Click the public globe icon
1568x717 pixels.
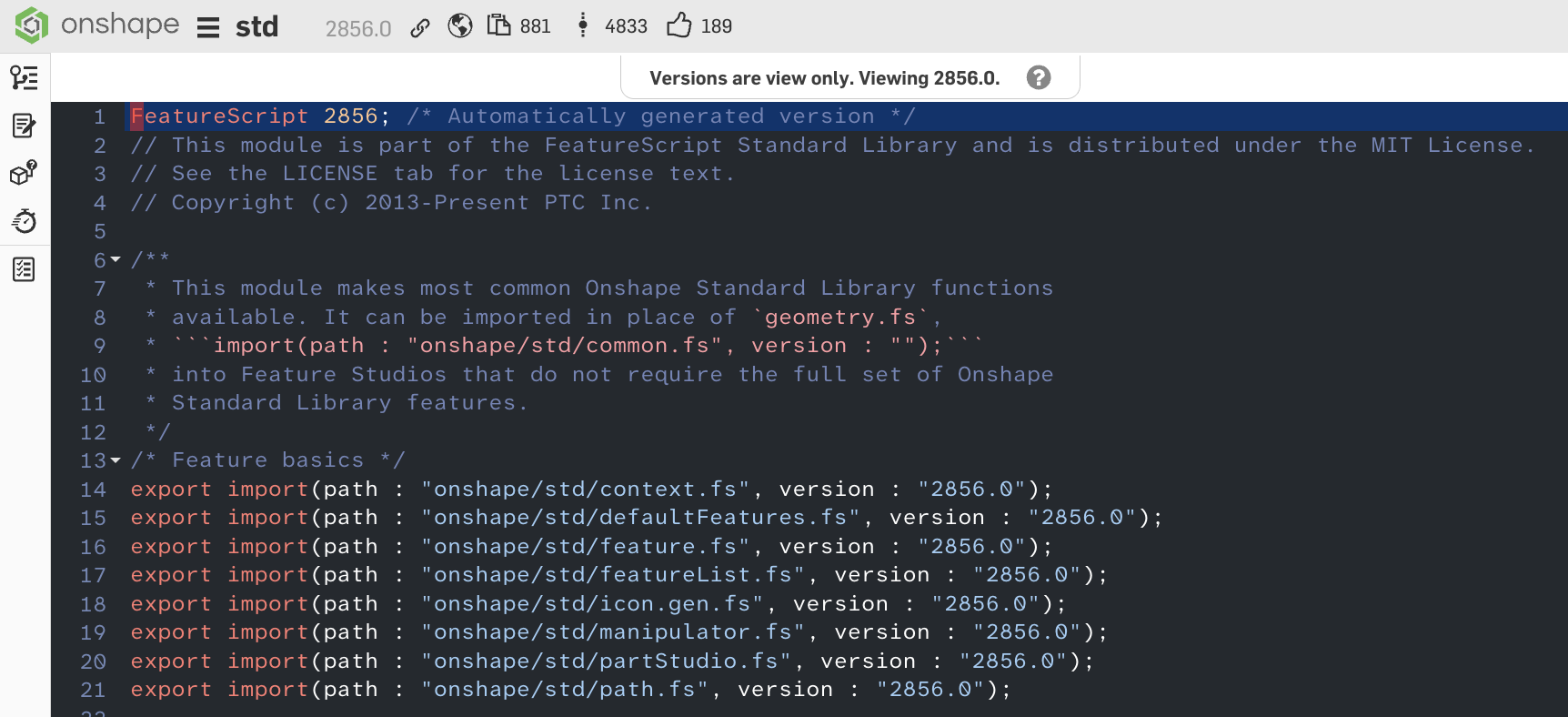460,25
